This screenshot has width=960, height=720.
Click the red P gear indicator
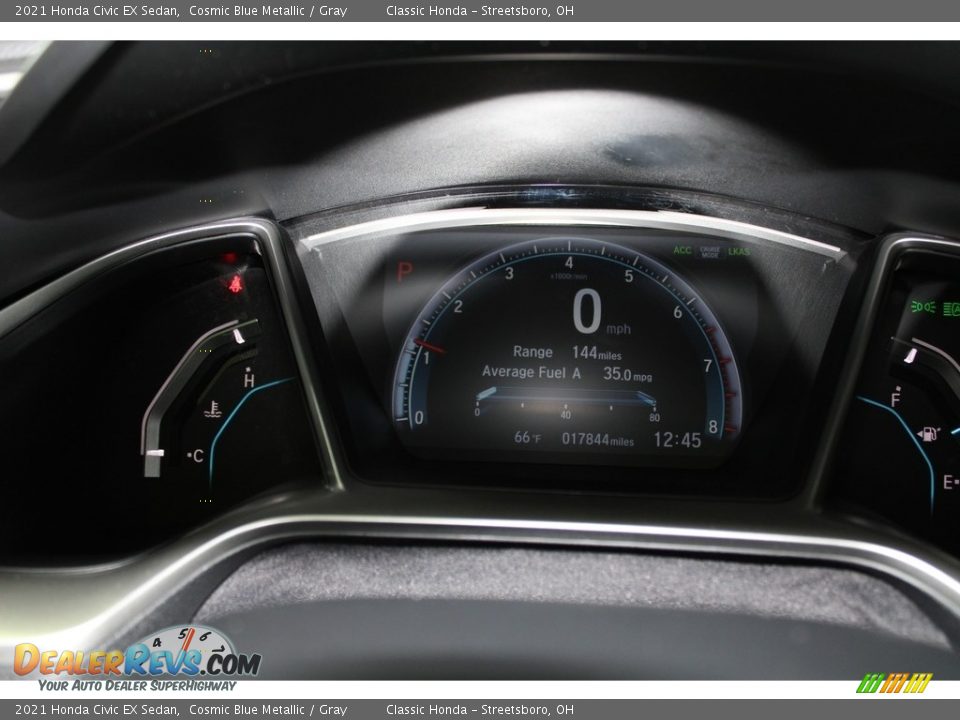404,271
